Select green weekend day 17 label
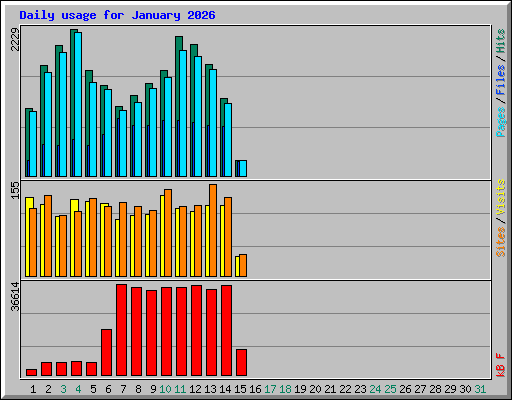Image resolution: width=512 pixels, height=400 pixels. point(270,389)
